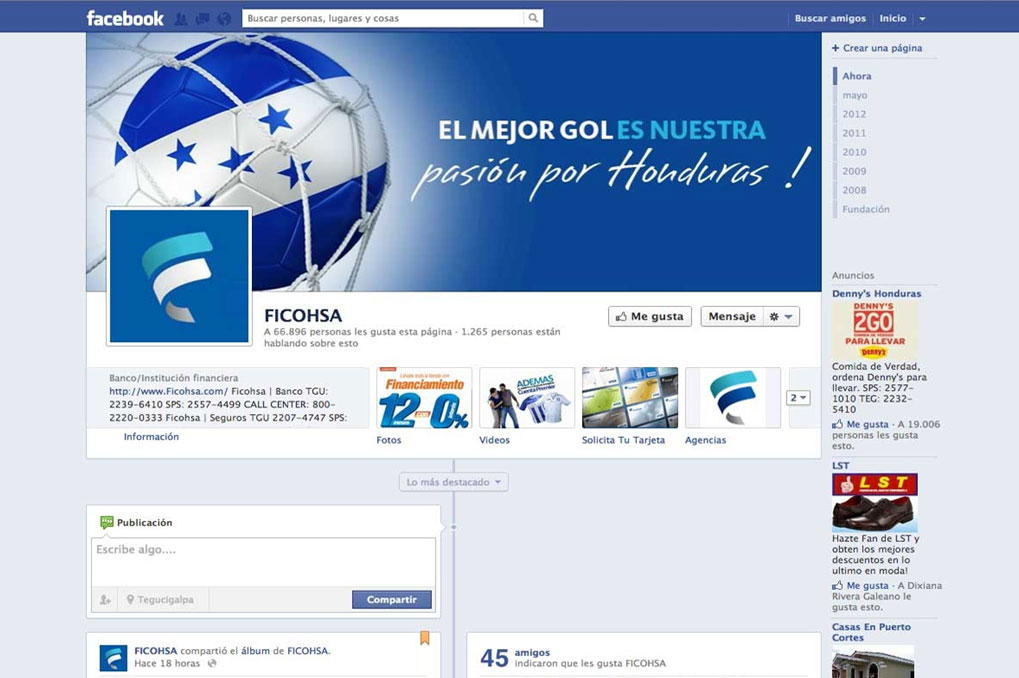Click the tag people icon in post composer

pyautogui.click(x=104, y=600)
